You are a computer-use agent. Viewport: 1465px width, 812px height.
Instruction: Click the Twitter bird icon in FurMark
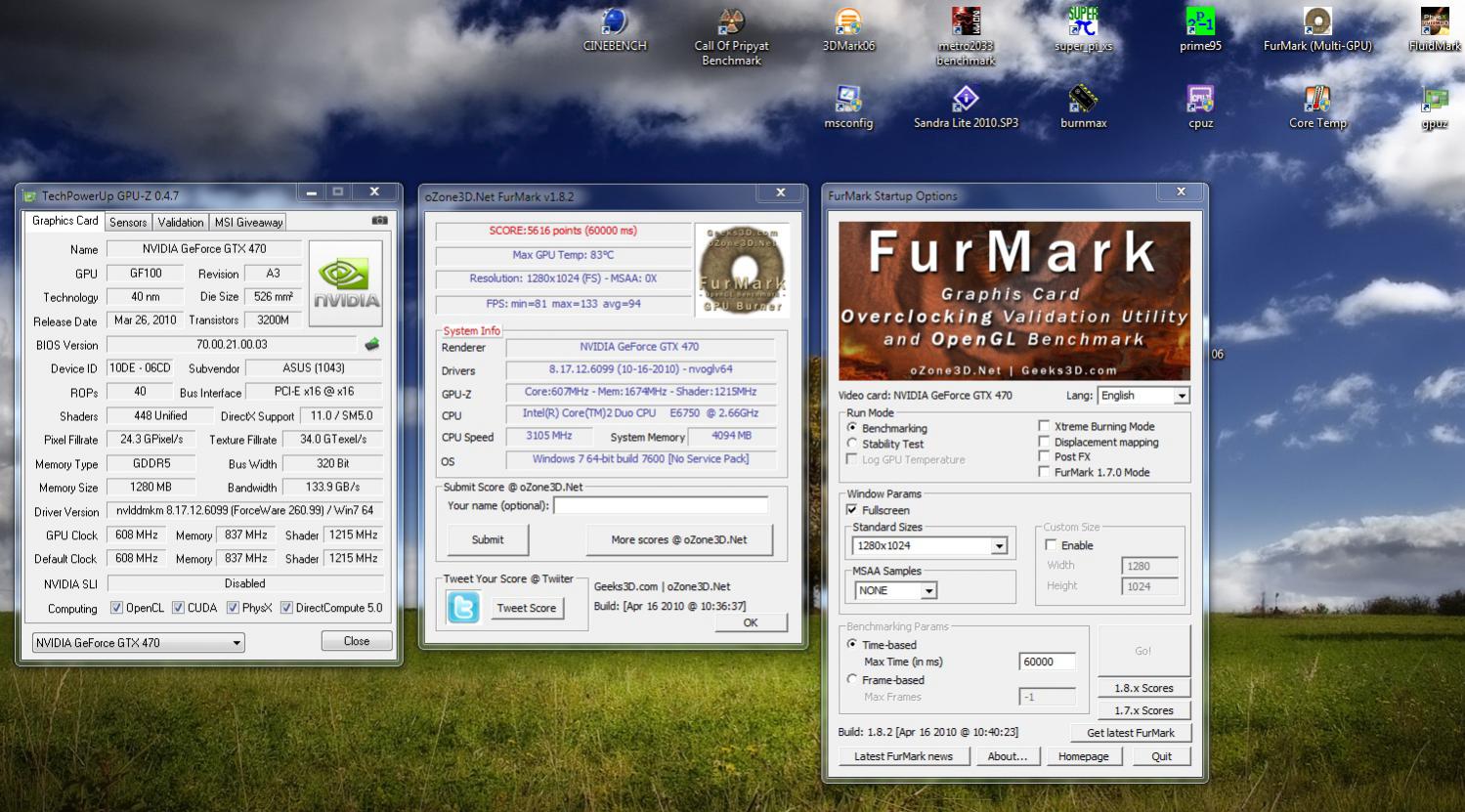coord(463,607)
